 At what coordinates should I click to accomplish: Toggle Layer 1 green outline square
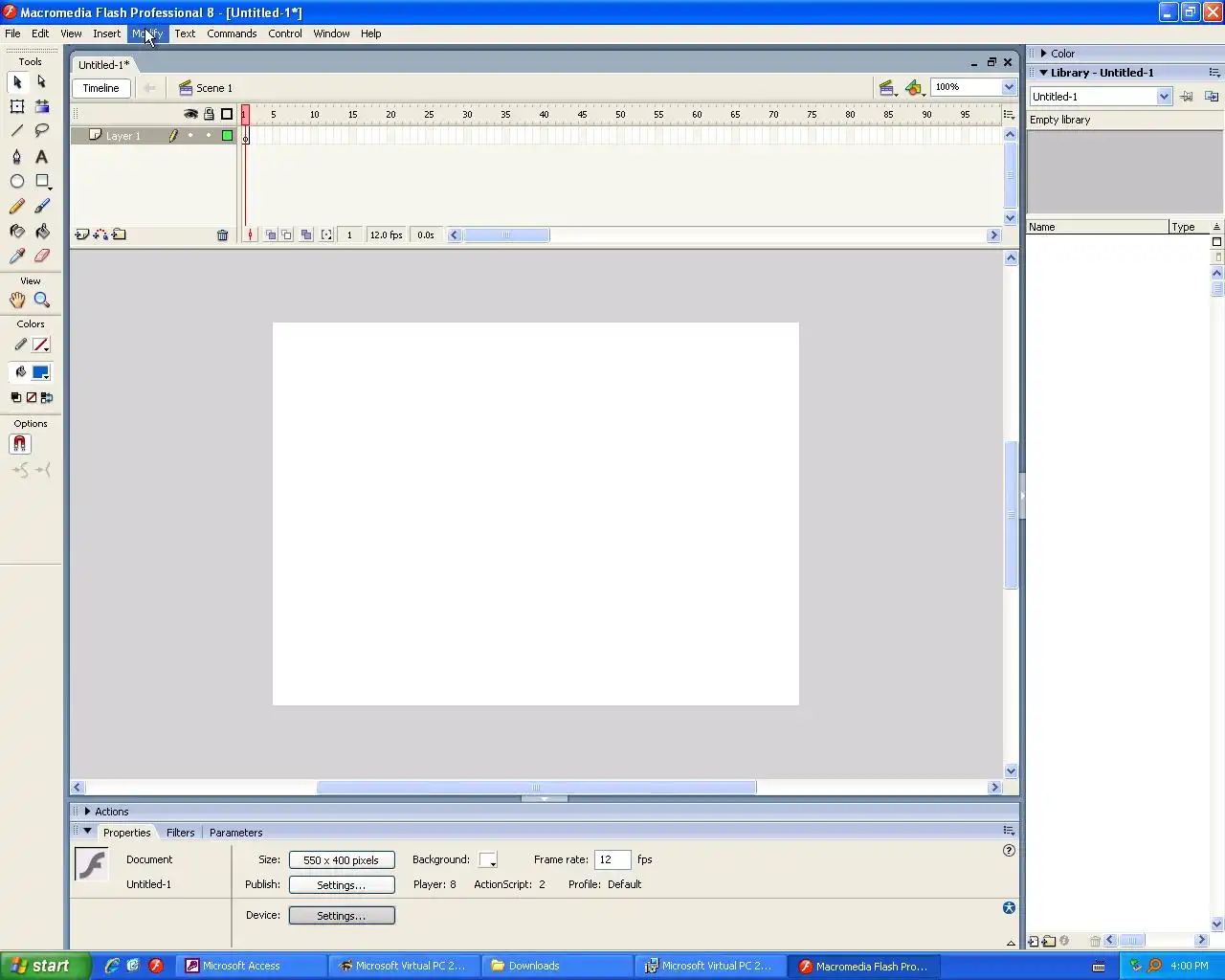pos(227,136)
